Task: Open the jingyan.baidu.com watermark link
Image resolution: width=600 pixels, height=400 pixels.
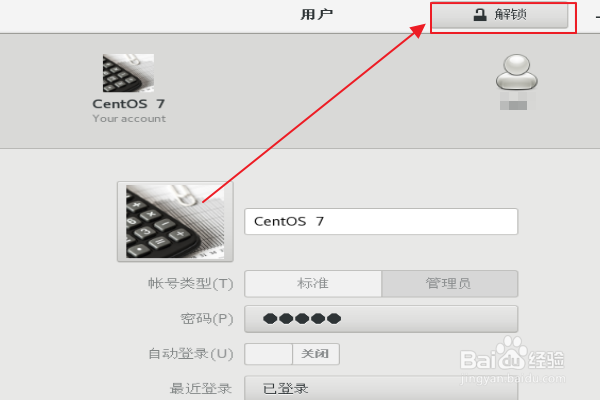Action: pyautogui.click(x=513, y=379)
